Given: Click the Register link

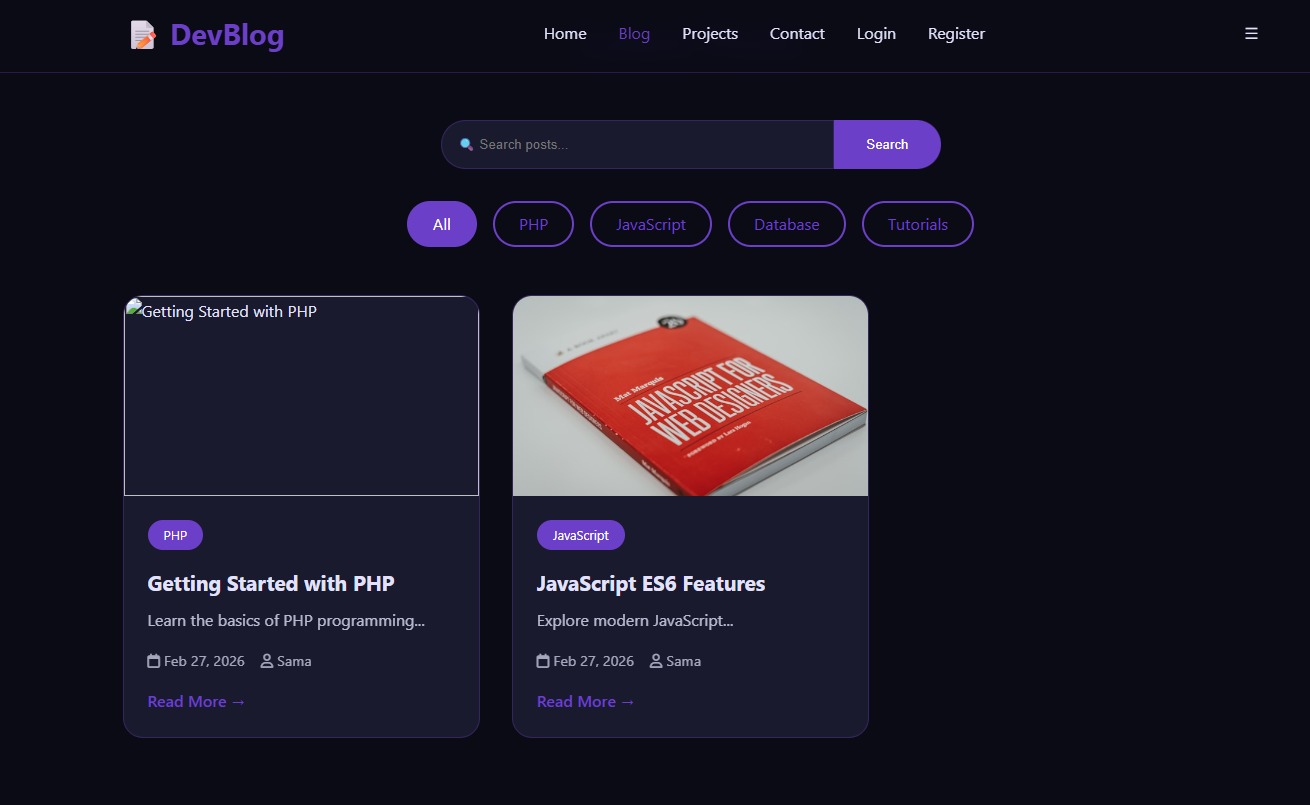Looking at the screenshot, I should pos(955,33).
